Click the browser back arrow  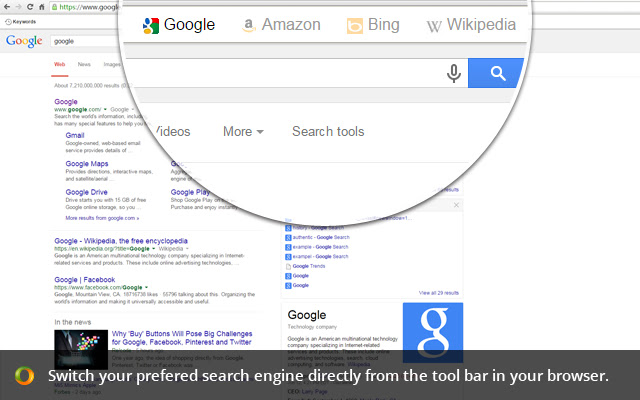click(6, 6)
